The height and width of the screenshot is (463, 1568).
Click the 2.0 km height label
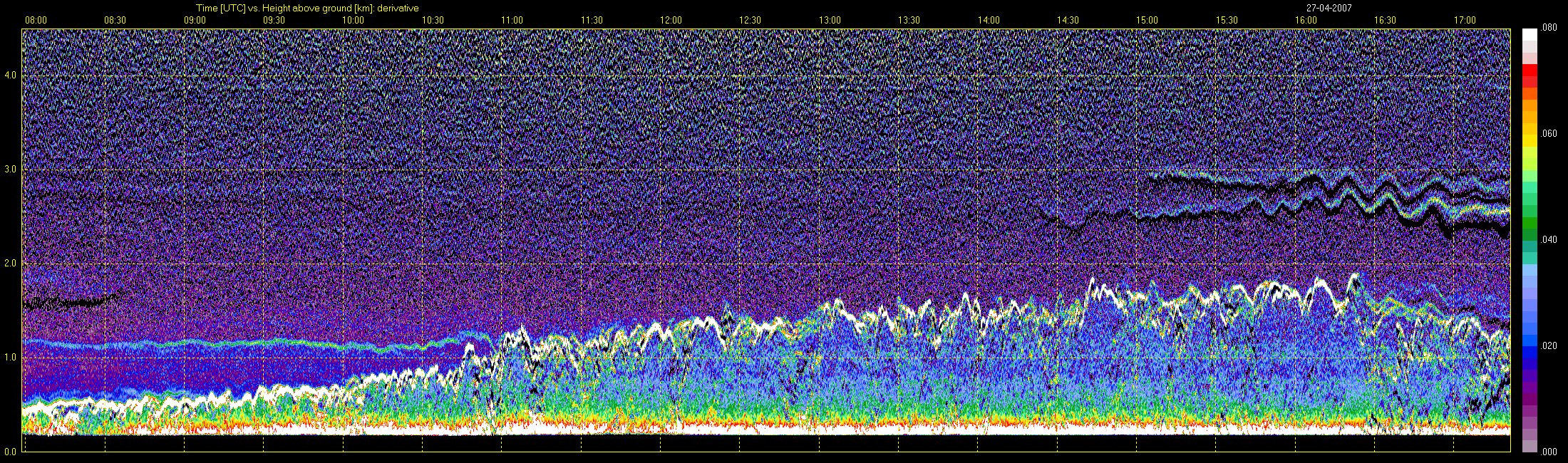(11, 264)
